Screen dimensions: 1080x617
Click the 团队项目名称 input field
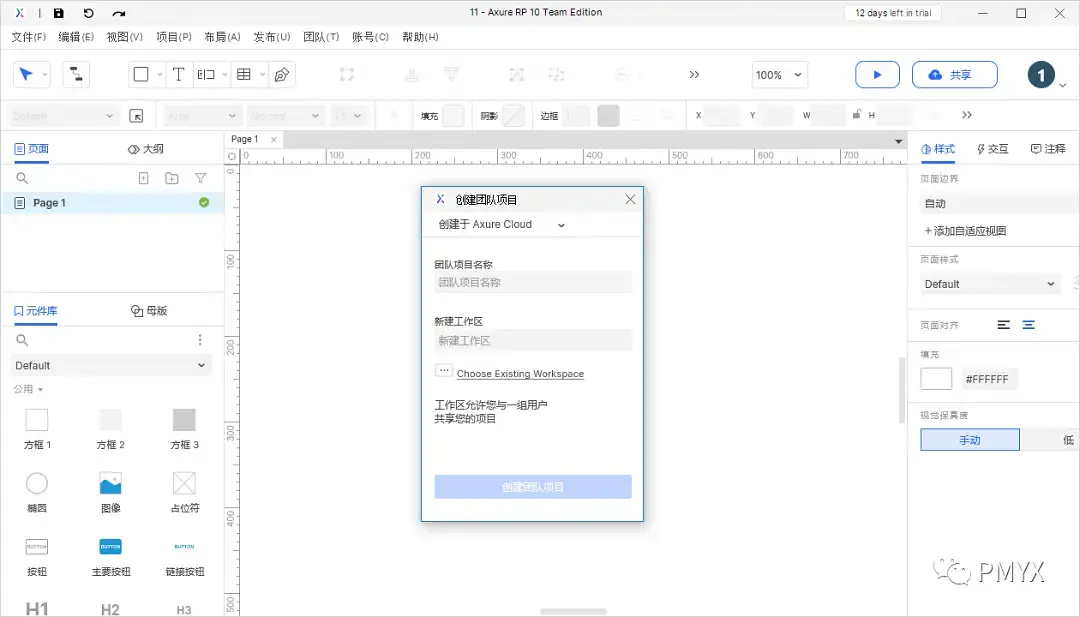click(x=532, y=285)
